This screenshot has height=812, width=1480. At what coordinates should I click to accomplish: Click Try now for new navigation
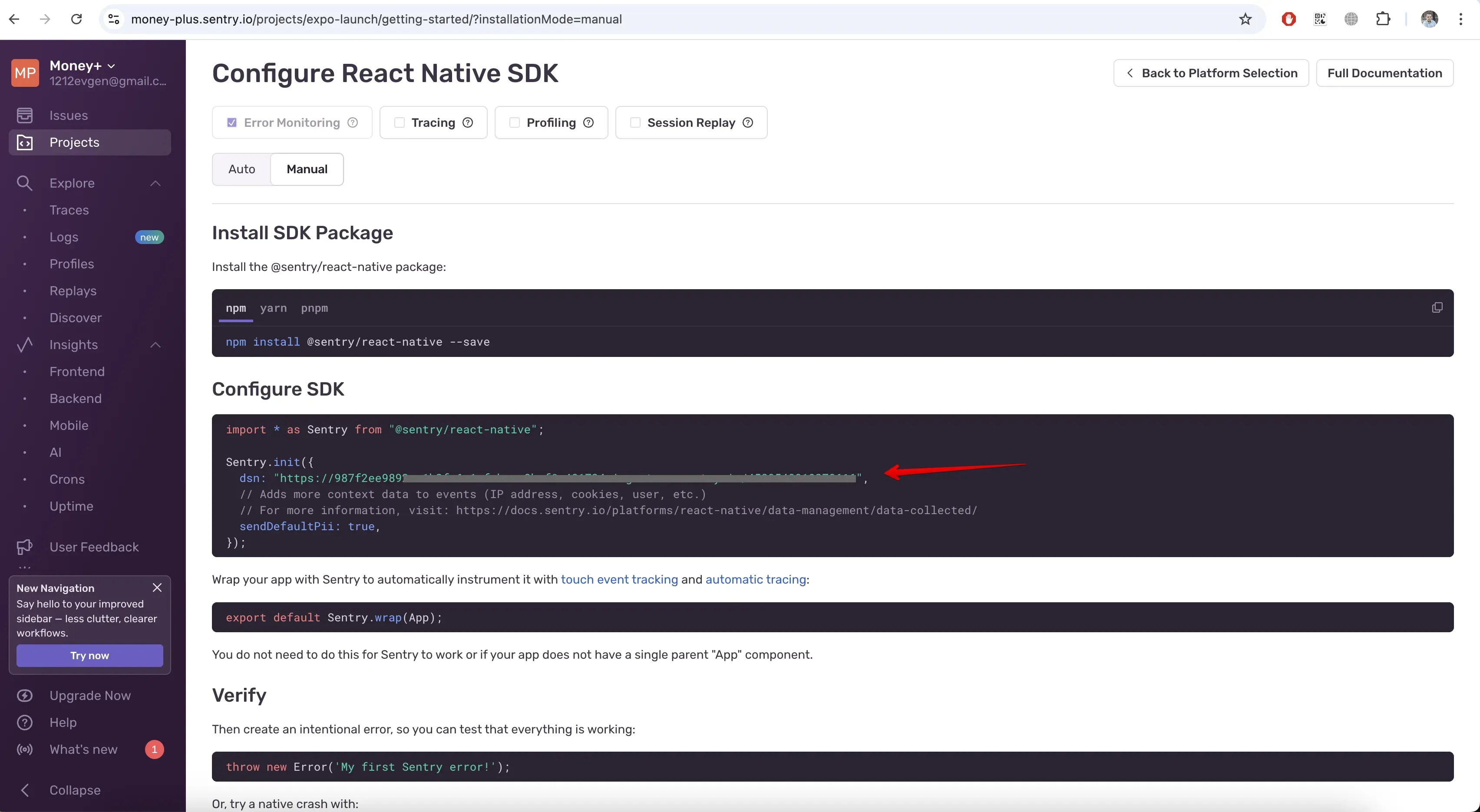[x=89, y=655]
